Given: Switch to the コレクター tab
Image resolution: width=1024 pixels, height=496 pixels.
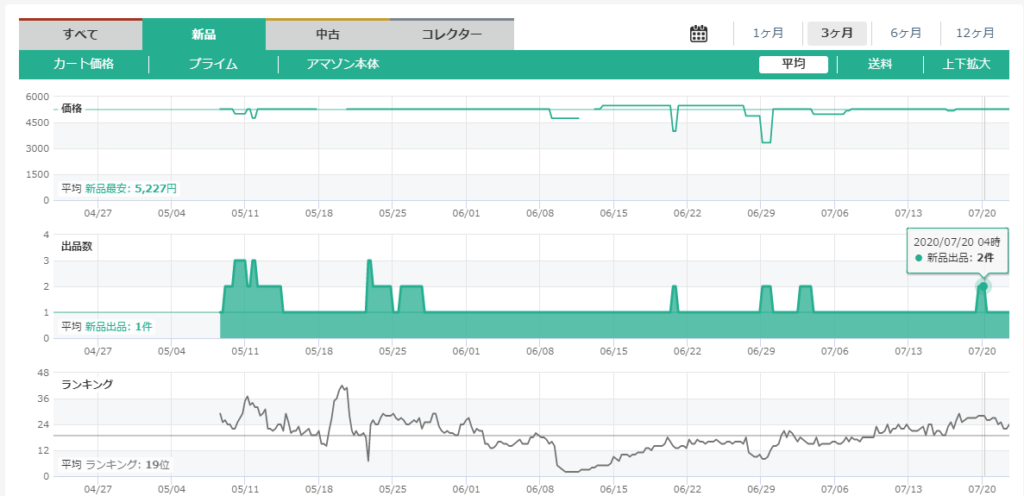Looking at the screenshot, I should (451, 34).
